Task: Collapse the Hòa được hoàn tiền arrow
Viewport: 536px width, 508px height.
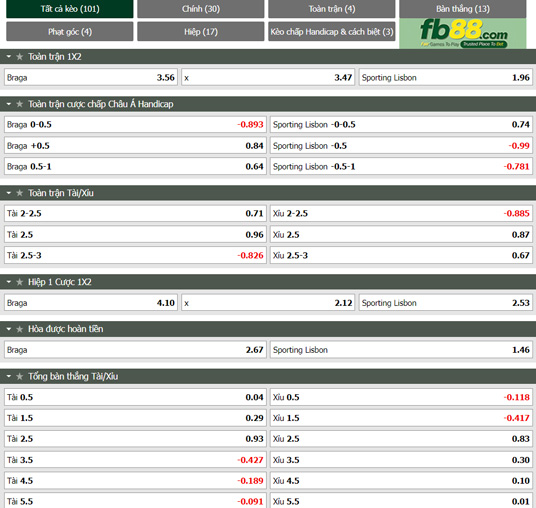Action: pos(9,329)
